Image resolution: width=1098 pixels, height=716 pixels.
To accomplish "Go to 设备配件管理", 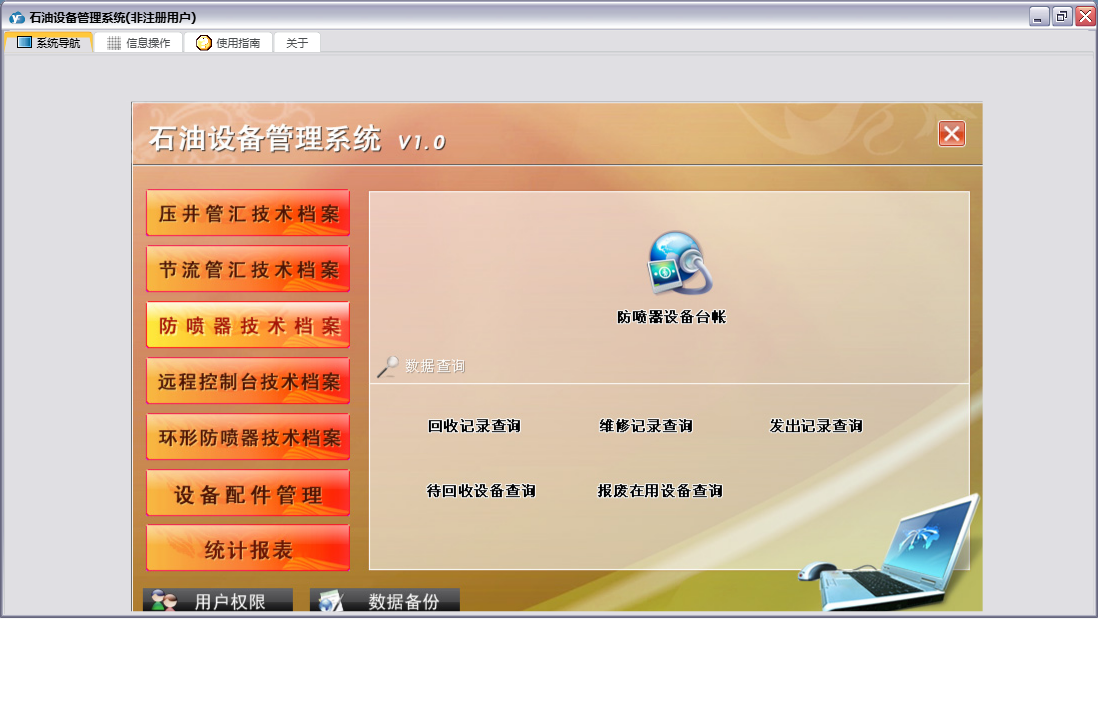I will tap(248, 493).
